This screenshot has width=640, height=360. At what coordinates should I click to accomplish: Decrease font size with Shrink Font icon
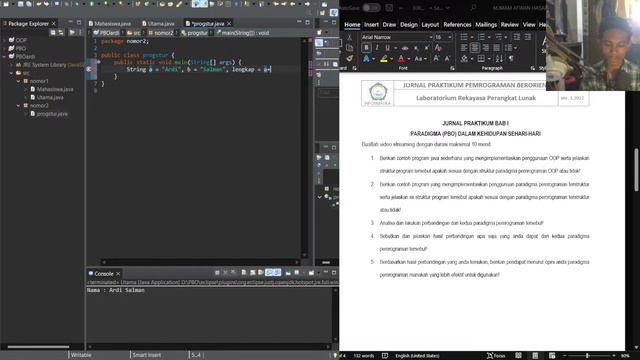tap(447, 59)
